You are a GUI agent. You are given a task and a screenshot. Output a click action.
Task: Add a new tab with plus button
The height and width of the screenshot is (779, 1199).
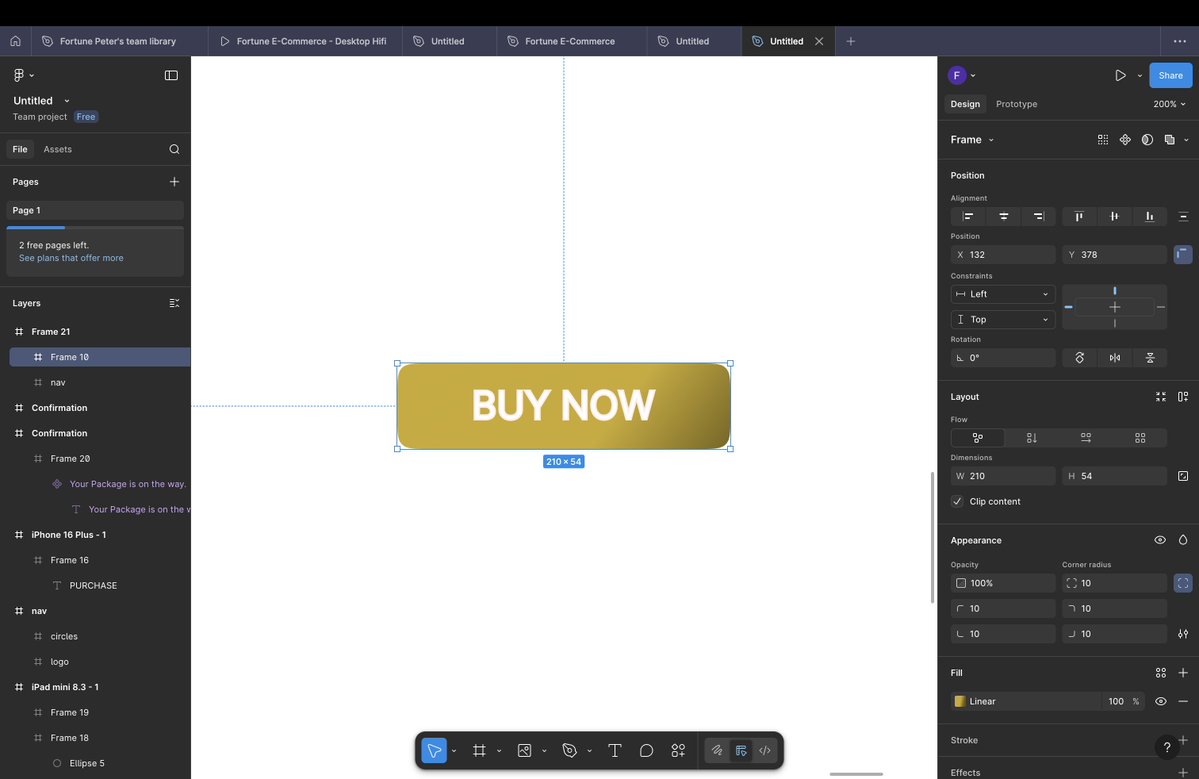pos(850,41)
